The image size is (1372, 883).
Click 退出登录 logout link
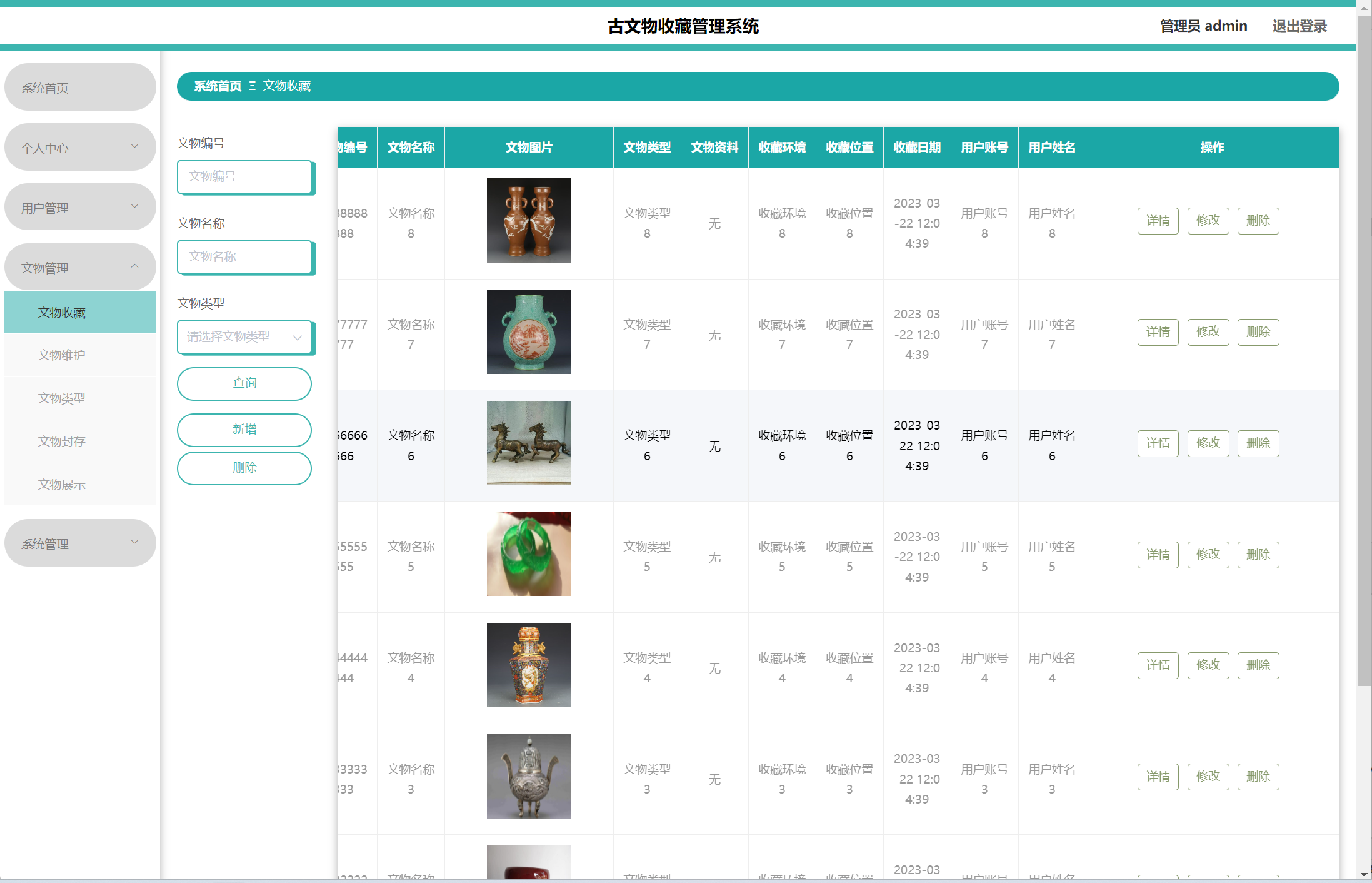click(x=1299, y=26)
